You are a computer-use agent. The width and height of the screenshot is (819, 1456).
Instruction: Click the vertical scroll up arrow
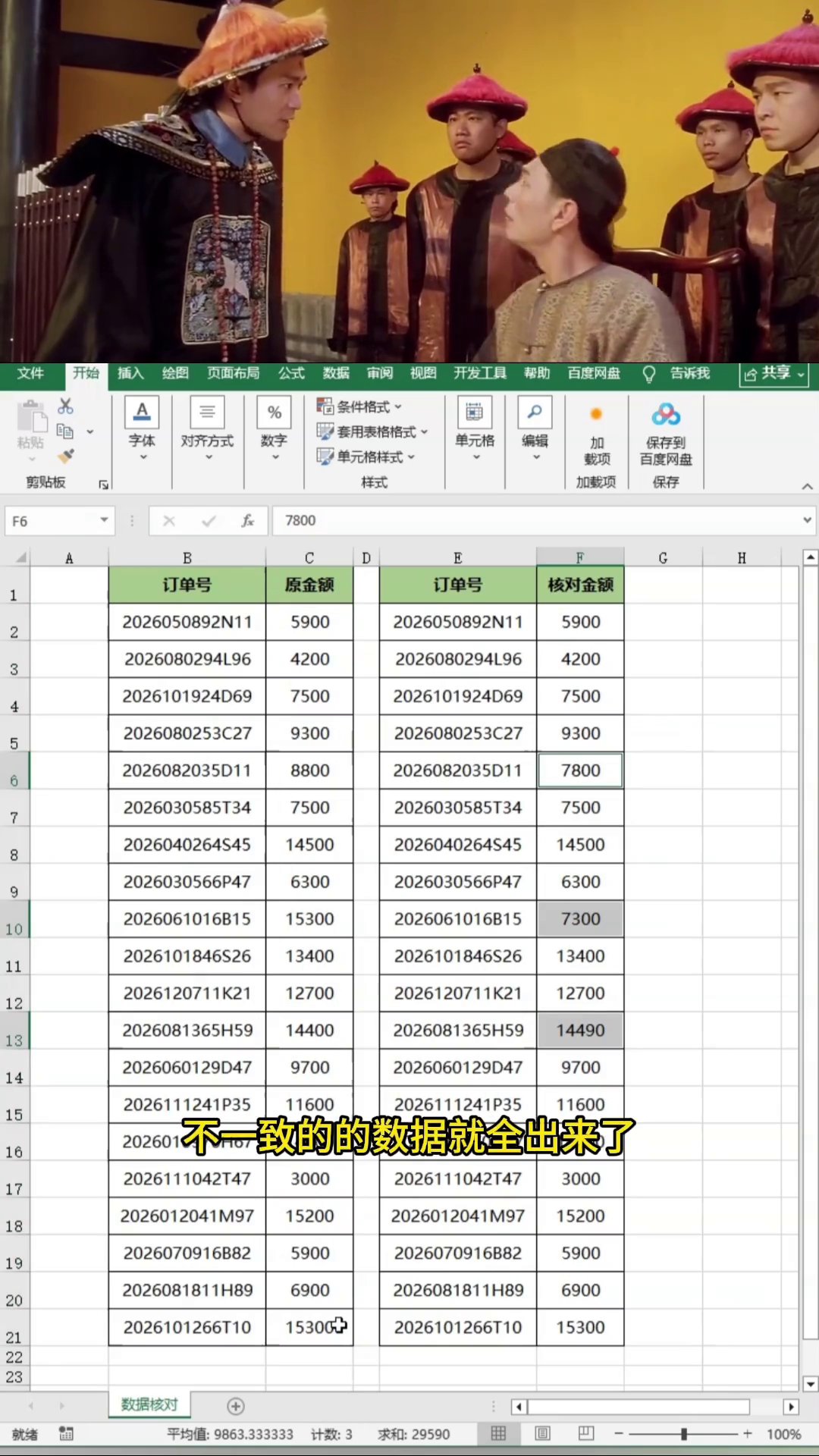[x=811, y=557]
